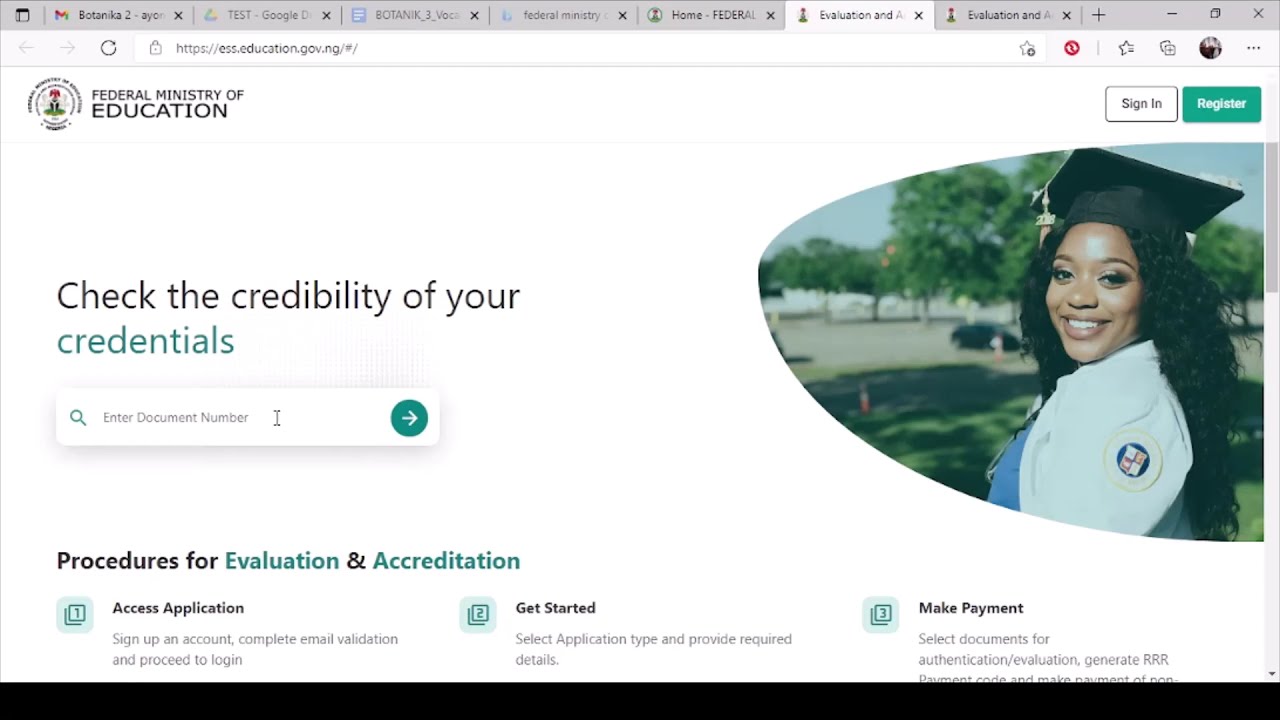Click the 'Access Application' heading
This screenshot has height=720, width=1280.
pos(178,608)
